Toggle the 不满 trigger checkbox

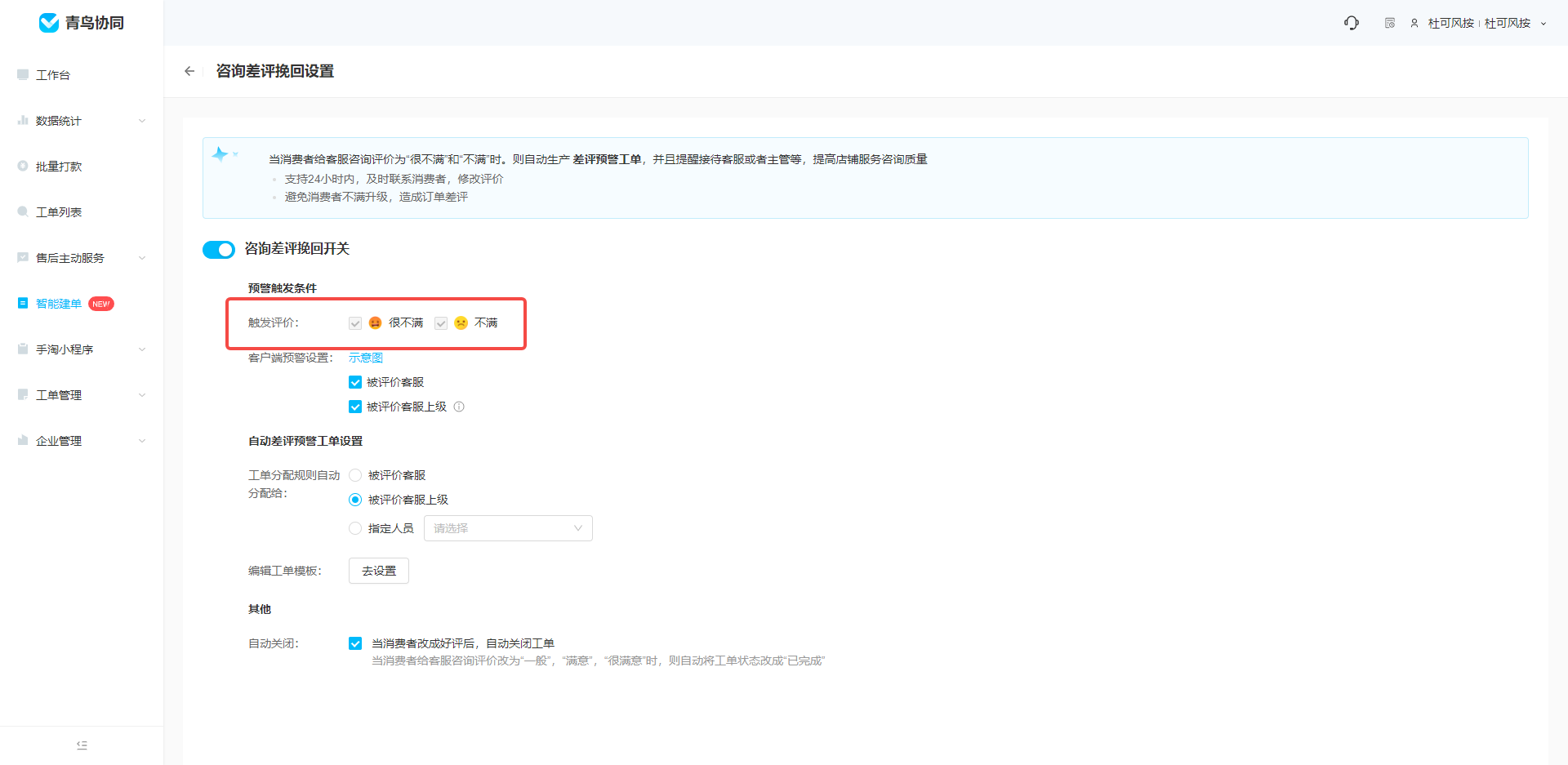click(441, 323)
